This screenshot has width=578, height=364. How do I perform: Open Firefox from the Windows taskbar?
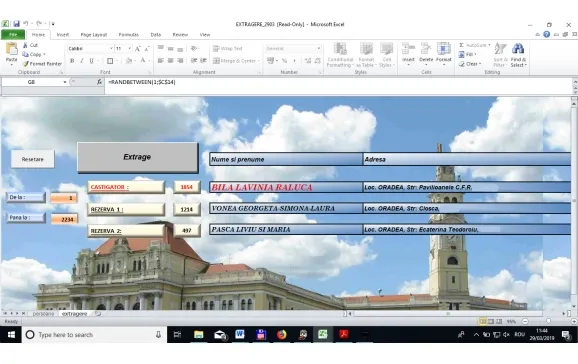[x=282, y=334]
